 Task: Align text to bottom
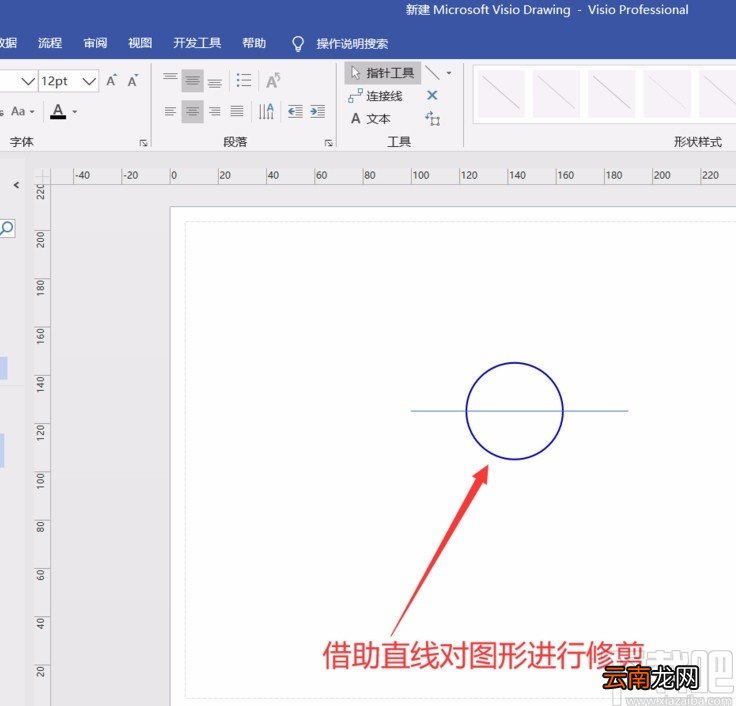coord(215,81)
